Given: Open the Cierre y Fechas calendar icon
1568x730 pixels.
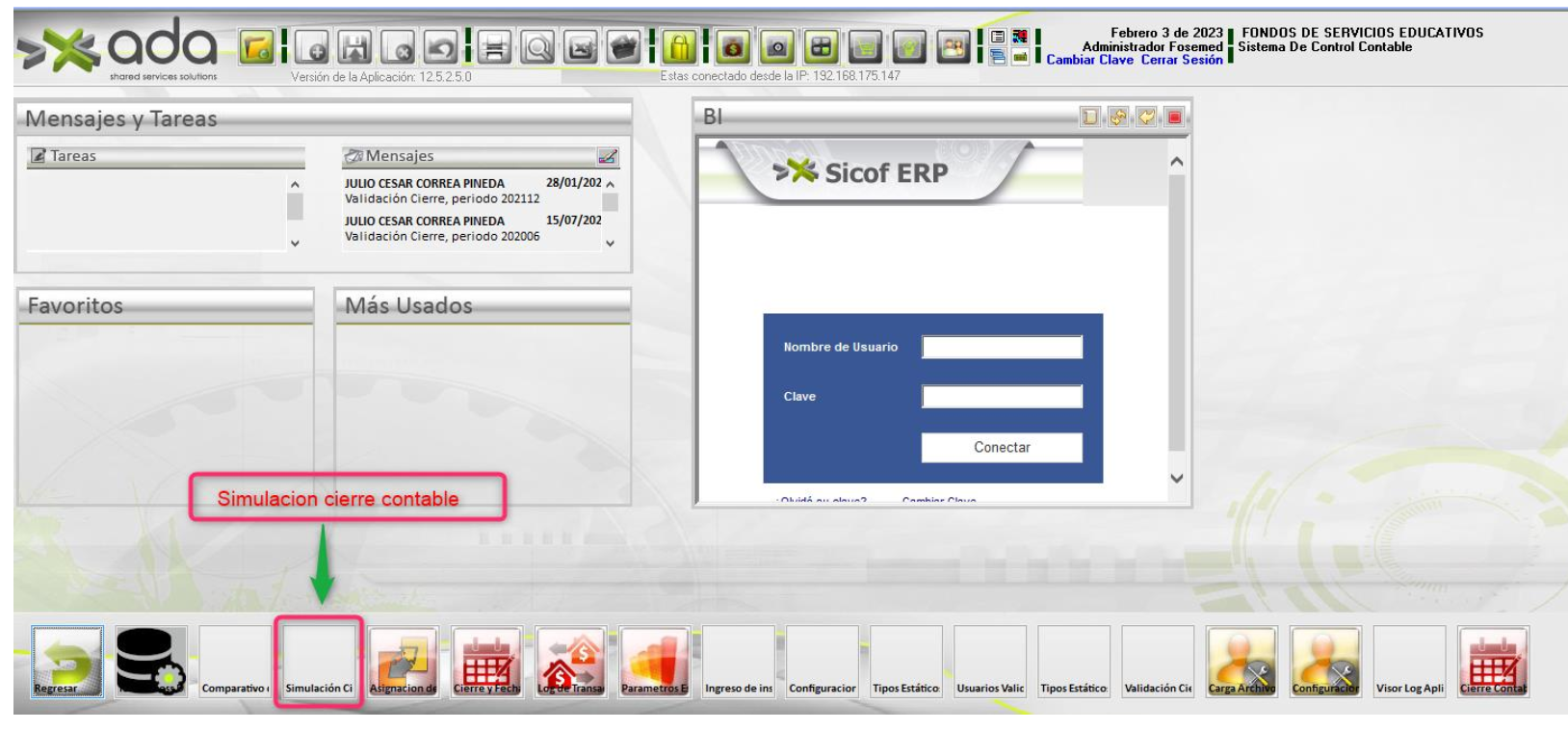Looking at the screenshot, I should point(486,661).
